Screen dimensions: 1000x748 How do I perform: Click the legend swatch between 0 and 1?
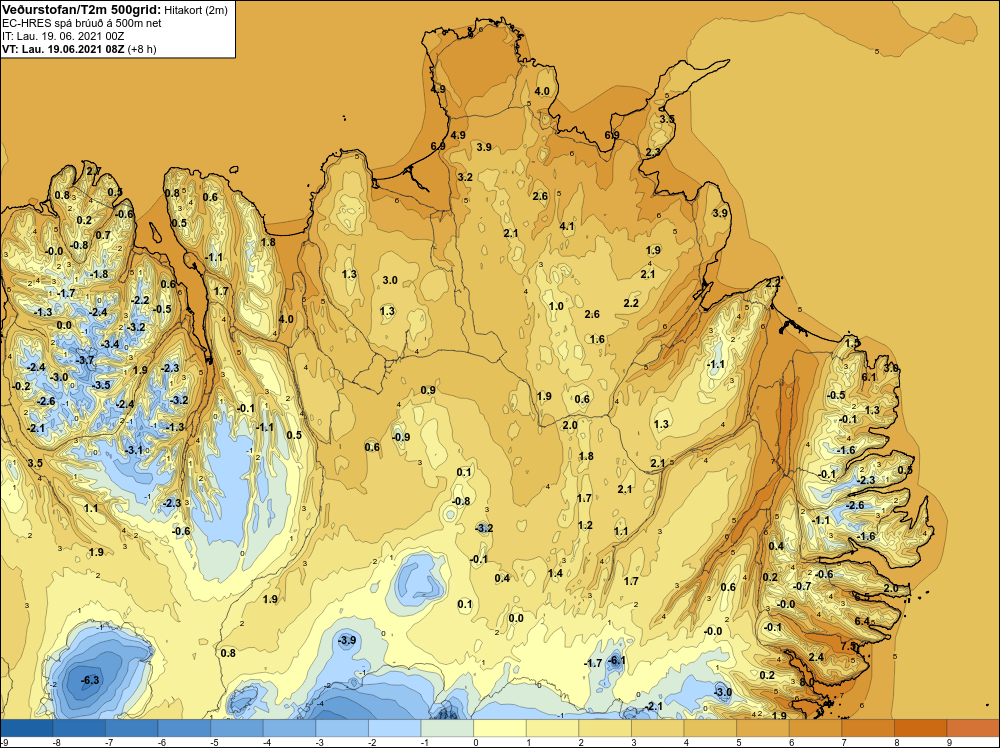[x=500, y=728]
